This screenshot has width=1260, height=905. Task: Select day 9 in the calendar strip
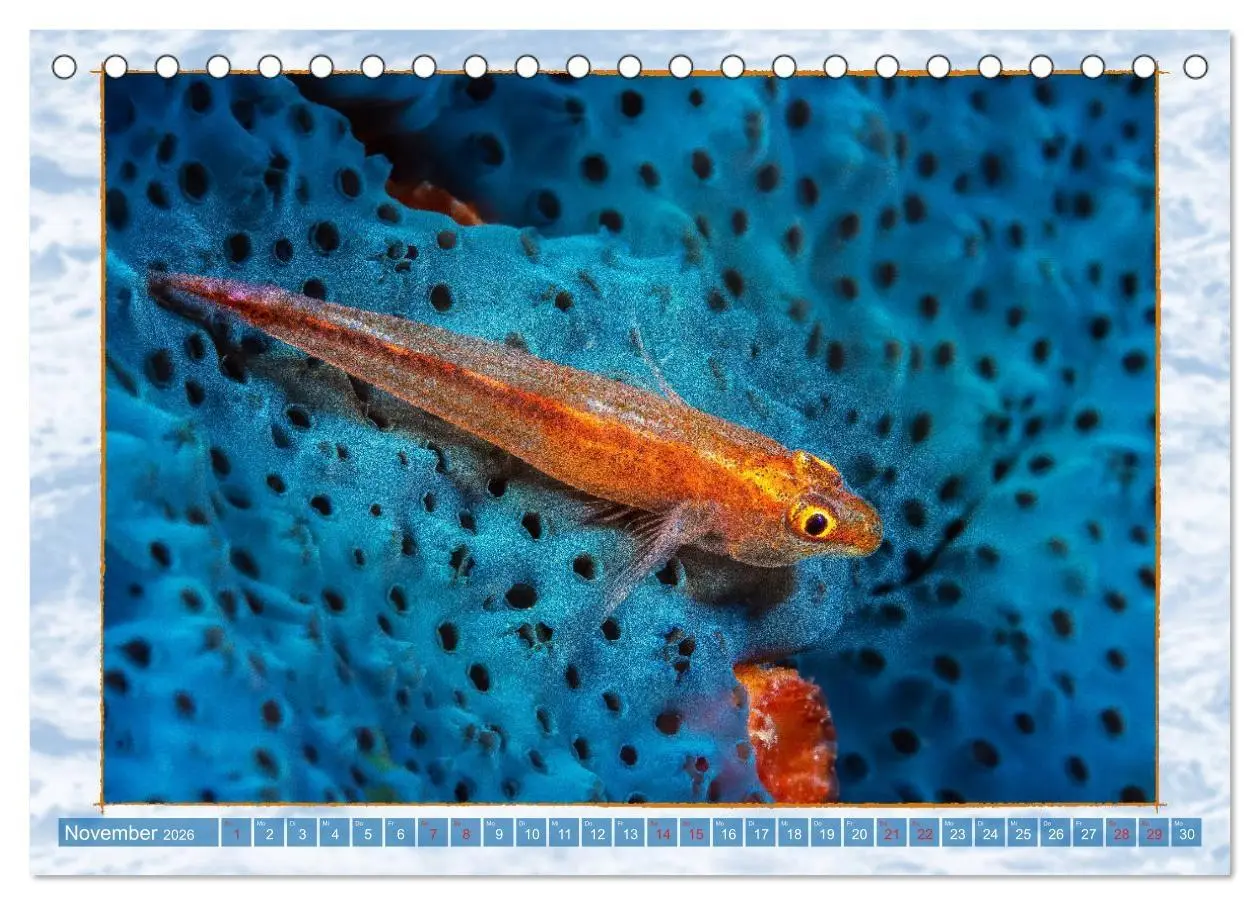coord(499,833)
